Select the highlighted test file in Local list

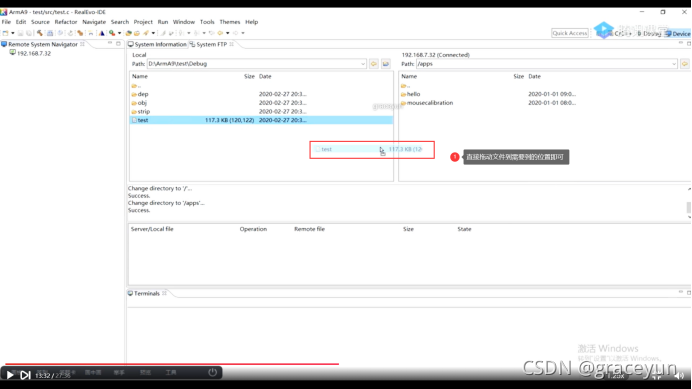click(x=261, y=120)
